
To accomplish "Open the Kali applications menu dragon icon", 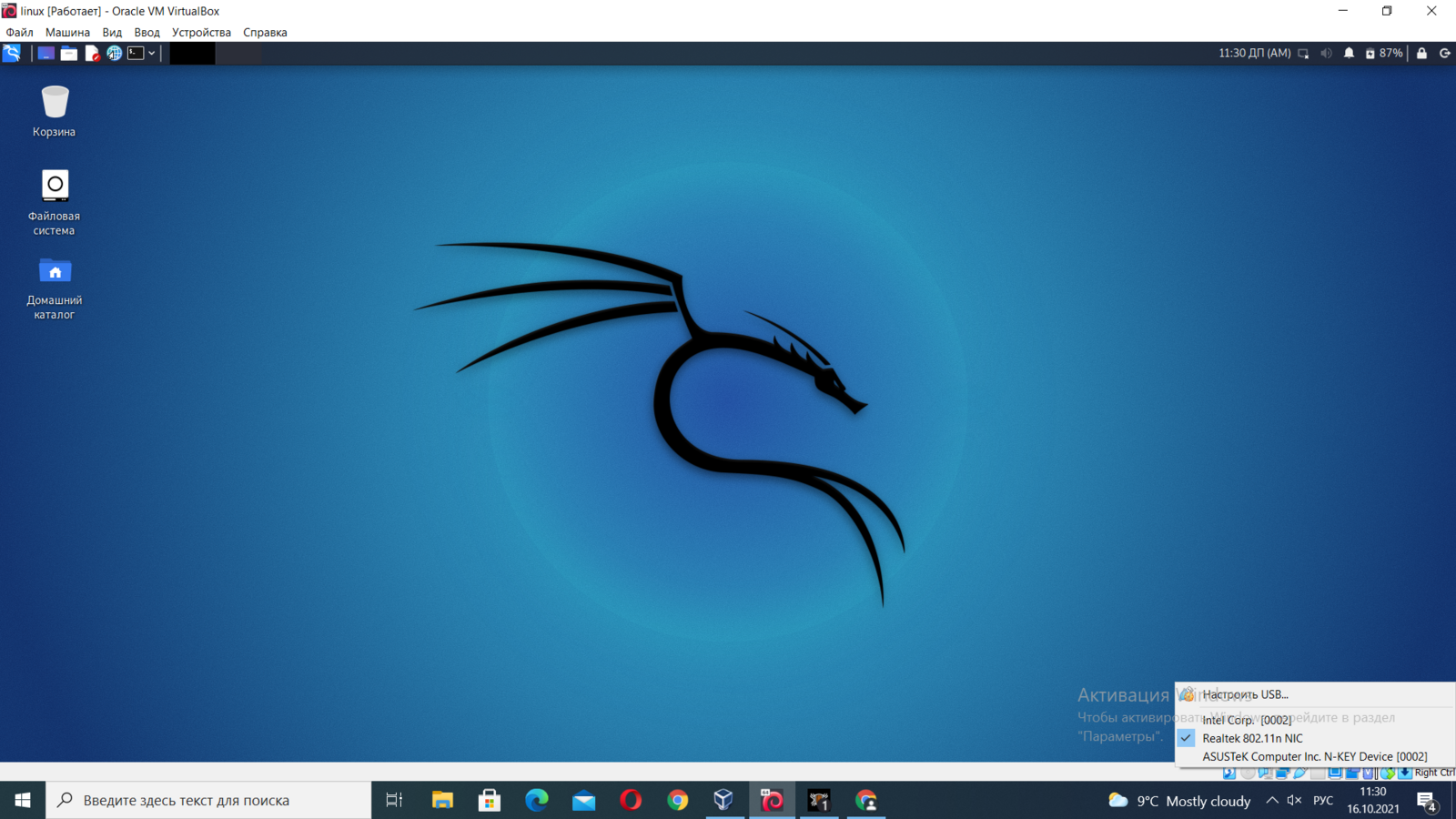I will pyautogui.click(x=12, y=53).
